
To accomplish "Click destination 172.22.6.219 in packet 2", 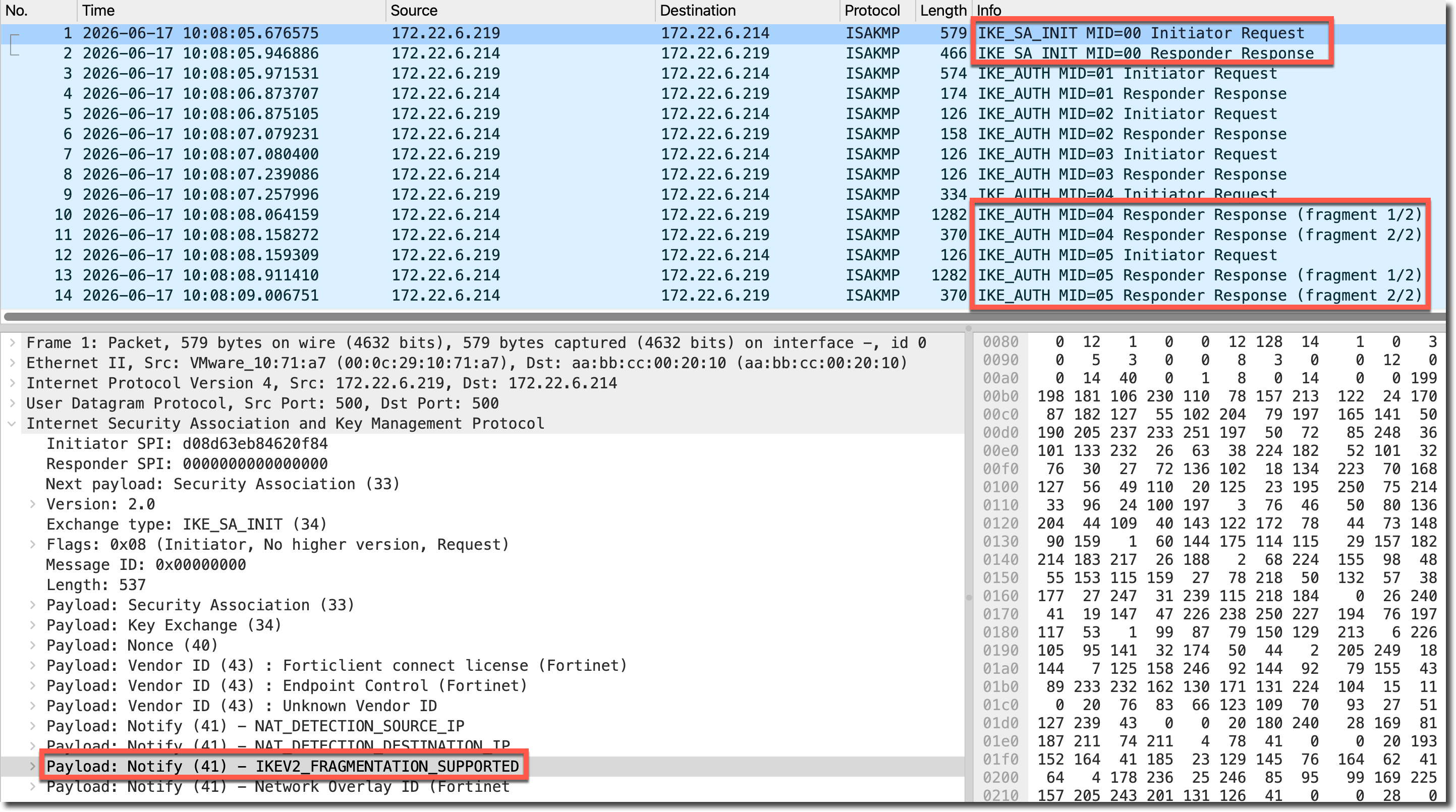I will pyautogui.click(x=715, y=53).
